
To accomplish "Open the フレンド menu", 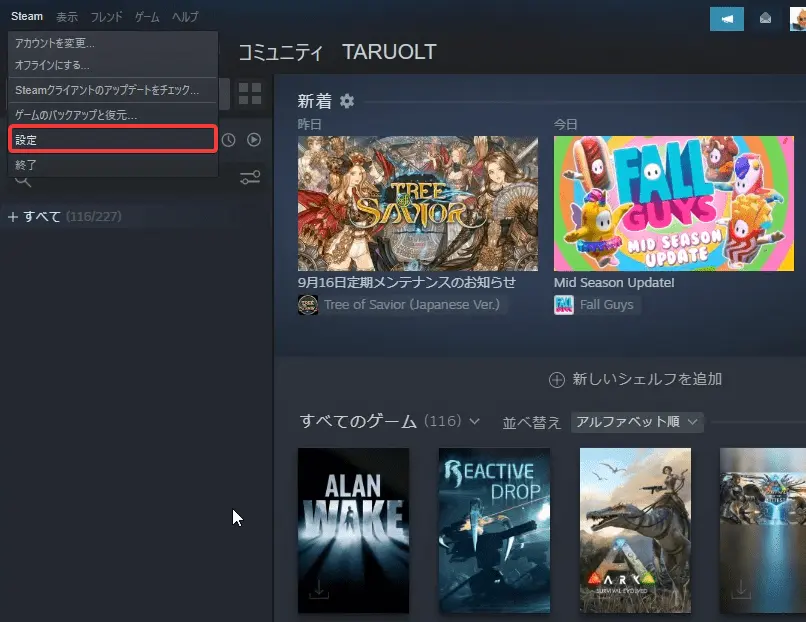I will click(106, 17).
